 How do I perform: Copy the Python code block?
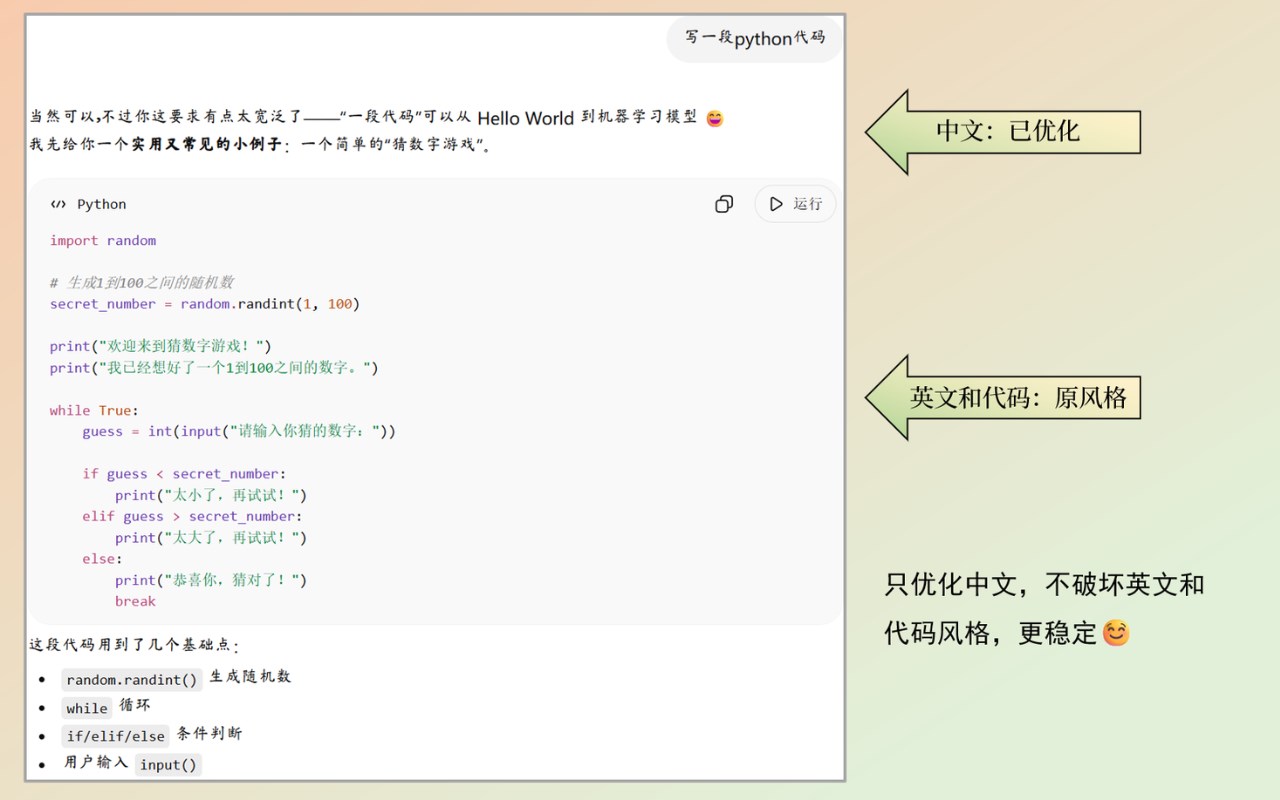pyautogui.click(x=724, y=204)
